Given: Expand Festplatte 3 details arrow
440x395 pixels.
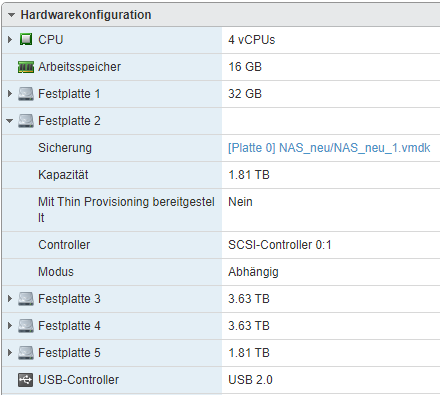Looking at the screenshot, I should (10, 299).
